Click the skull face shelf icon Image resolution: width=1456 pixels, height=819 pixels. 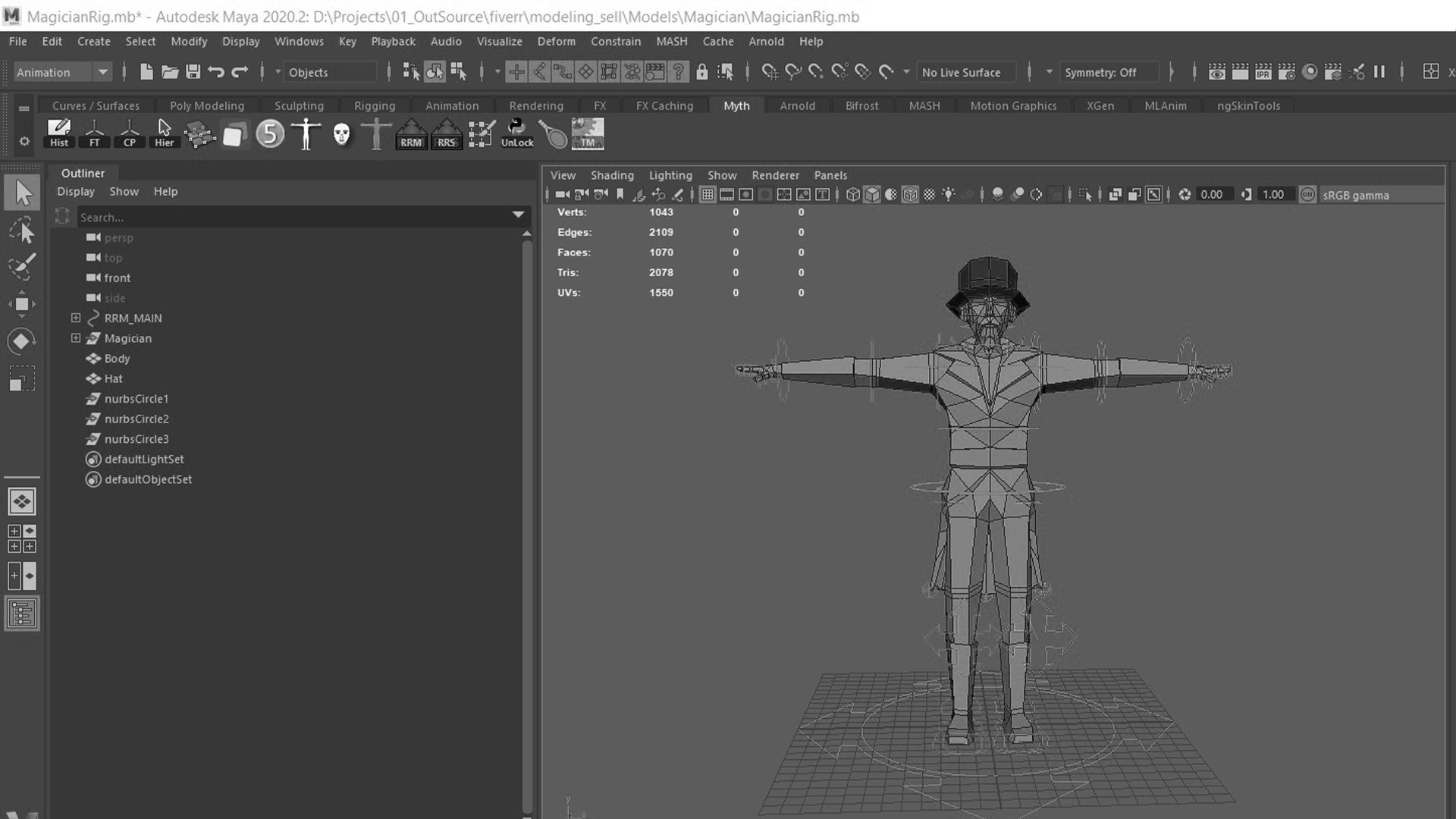(342, 134)
